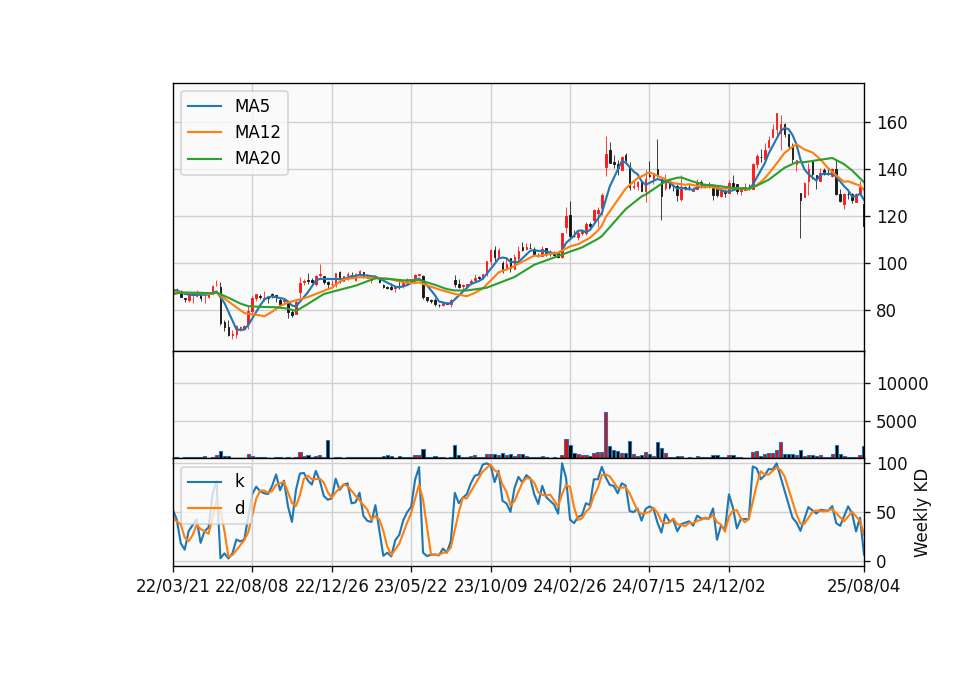Click the 23/10/09 date label
This screenshot has height=690, width=960.
click(x=490, y=586)
